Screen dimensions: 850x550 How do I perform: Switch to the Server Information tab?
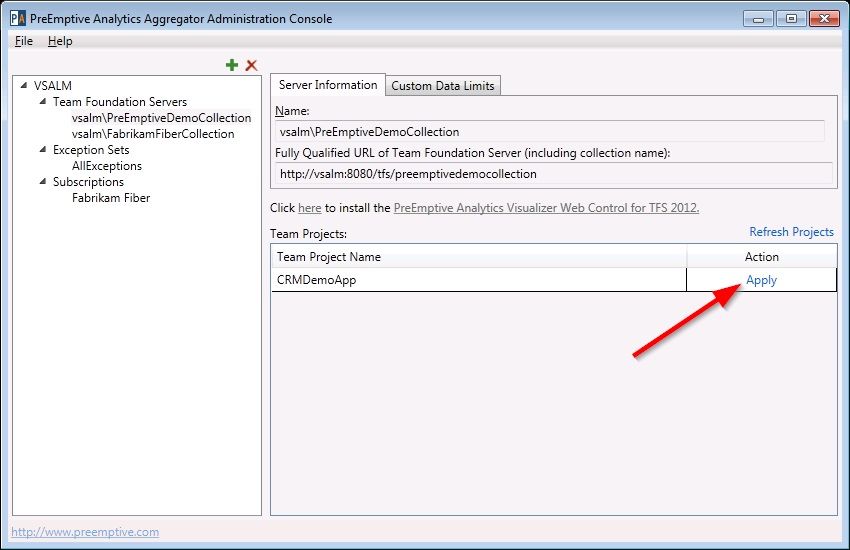(x=328, y=85)
